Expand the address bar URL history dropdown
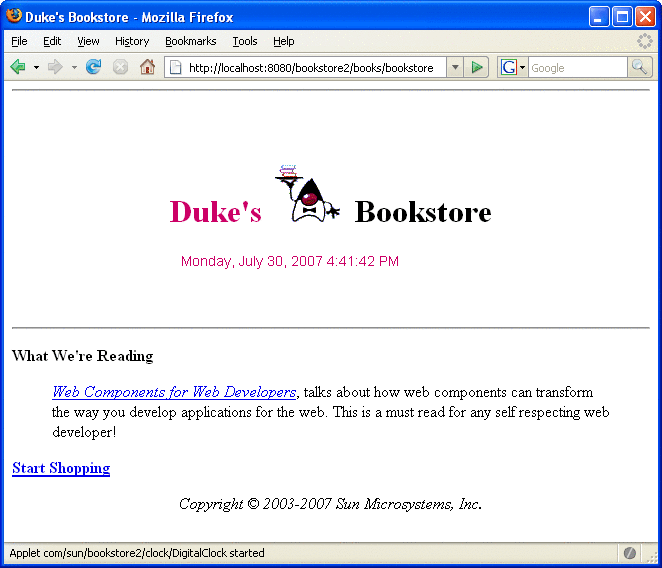This screenshot has height=568, width=662. [455, 67]
